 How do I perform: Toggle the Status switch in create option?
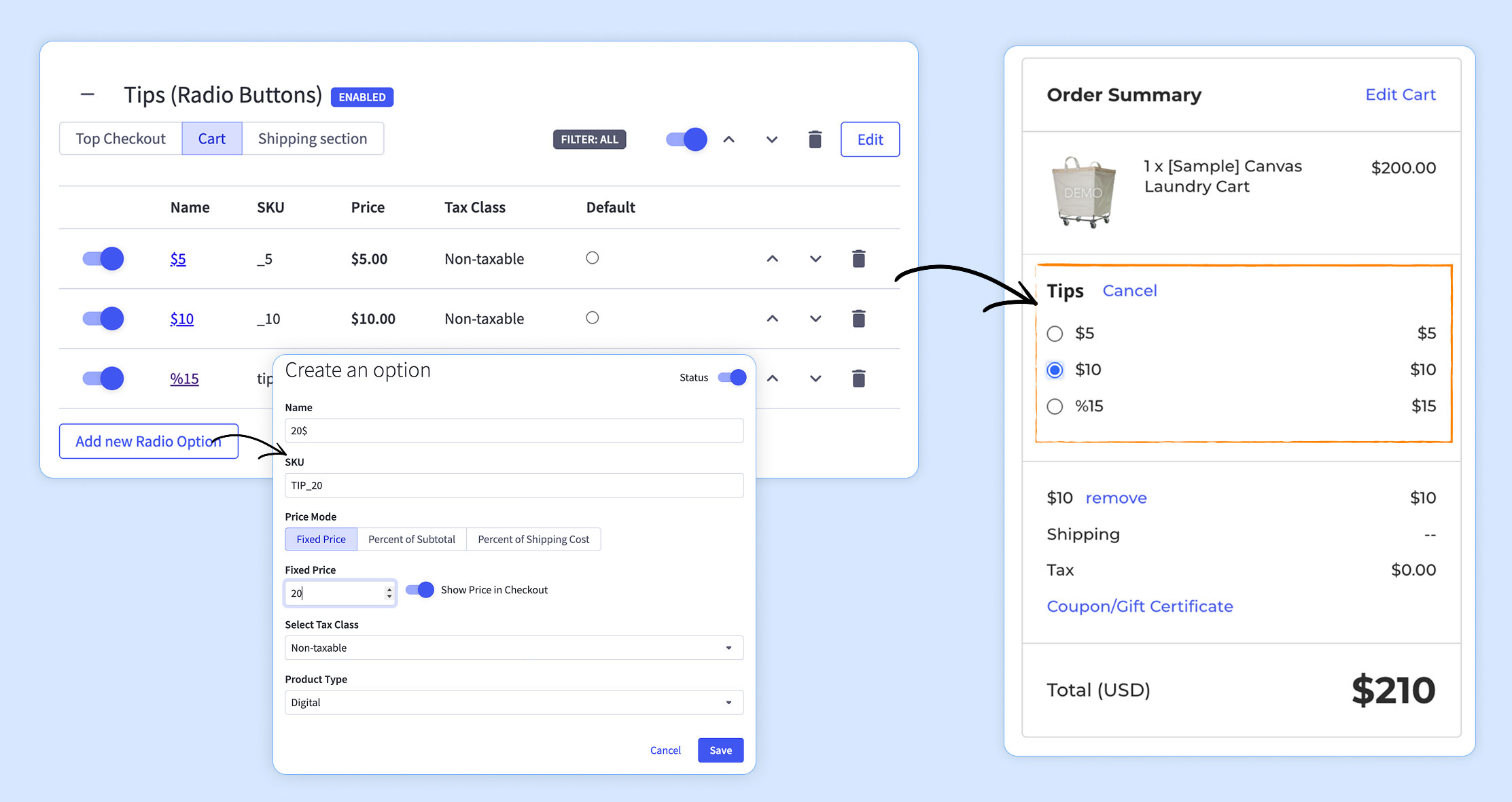coord(732,377)
